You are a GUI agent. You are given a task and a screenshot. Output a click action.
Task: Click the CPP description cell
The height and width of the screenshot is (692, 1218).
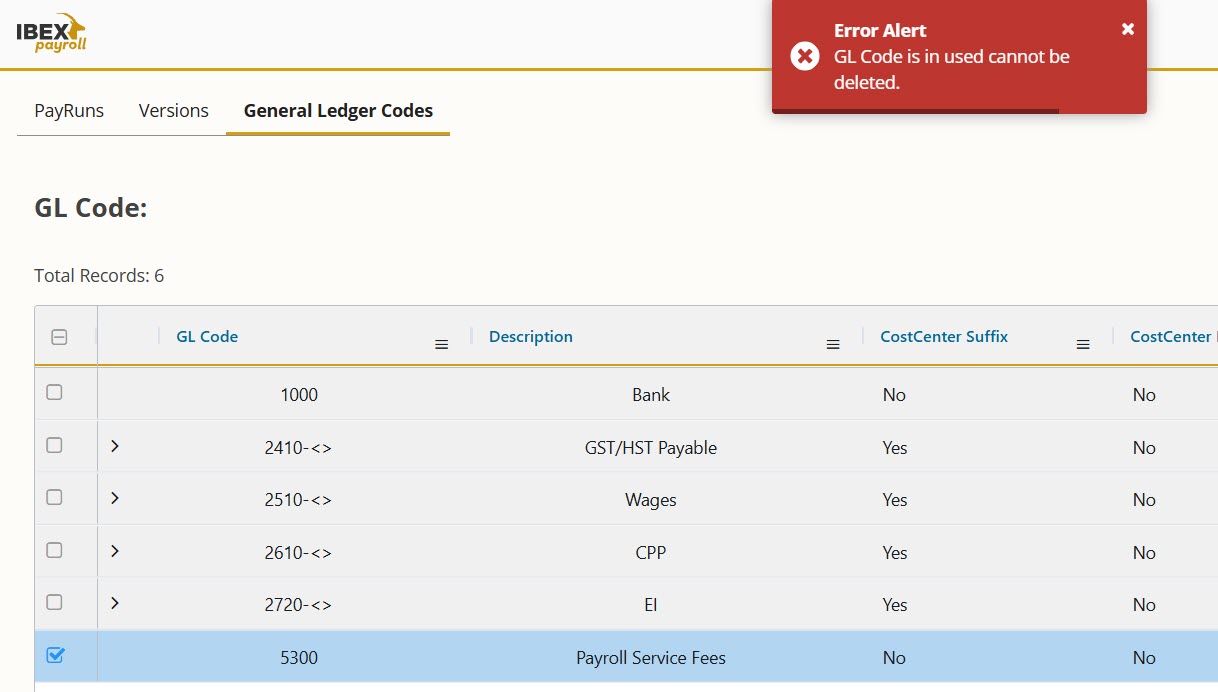click(x=651, y=553)
